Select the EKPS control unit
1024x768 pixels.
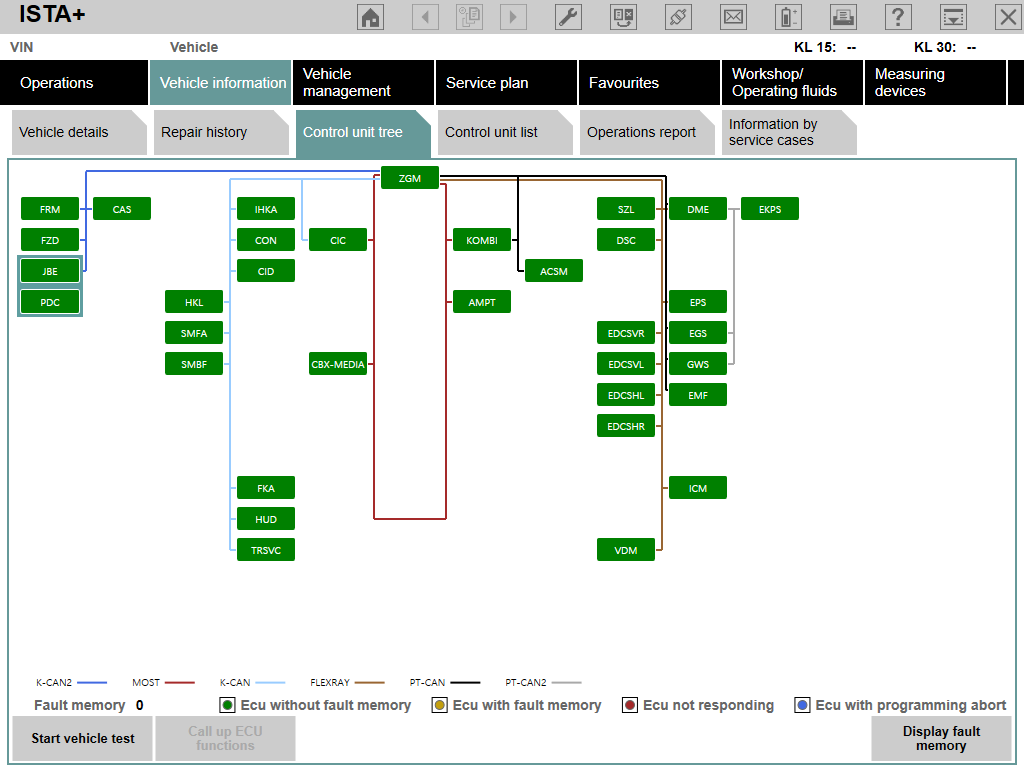770,209
